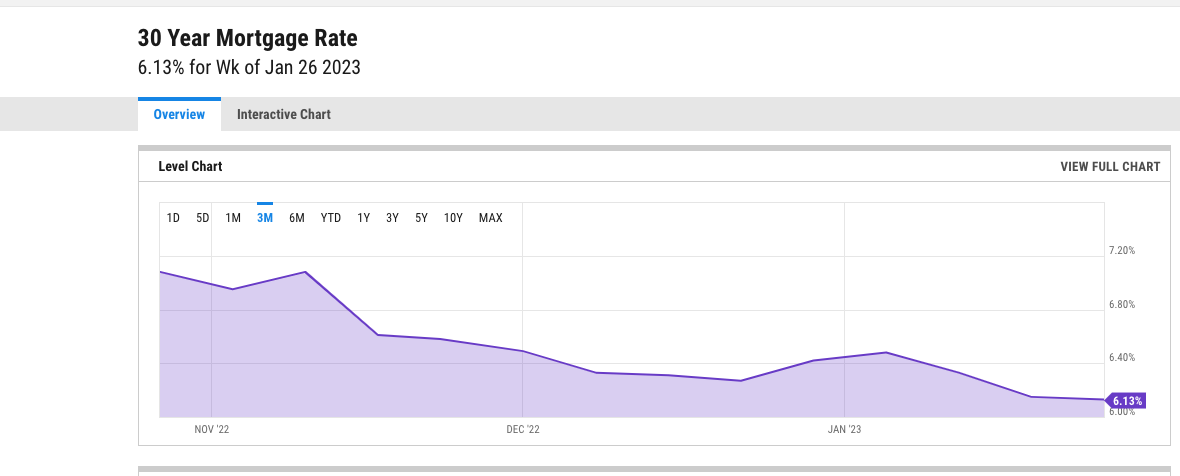Click the NOV '22 axis label
This screenshot has height=476, width=1180.
(211, 429)
